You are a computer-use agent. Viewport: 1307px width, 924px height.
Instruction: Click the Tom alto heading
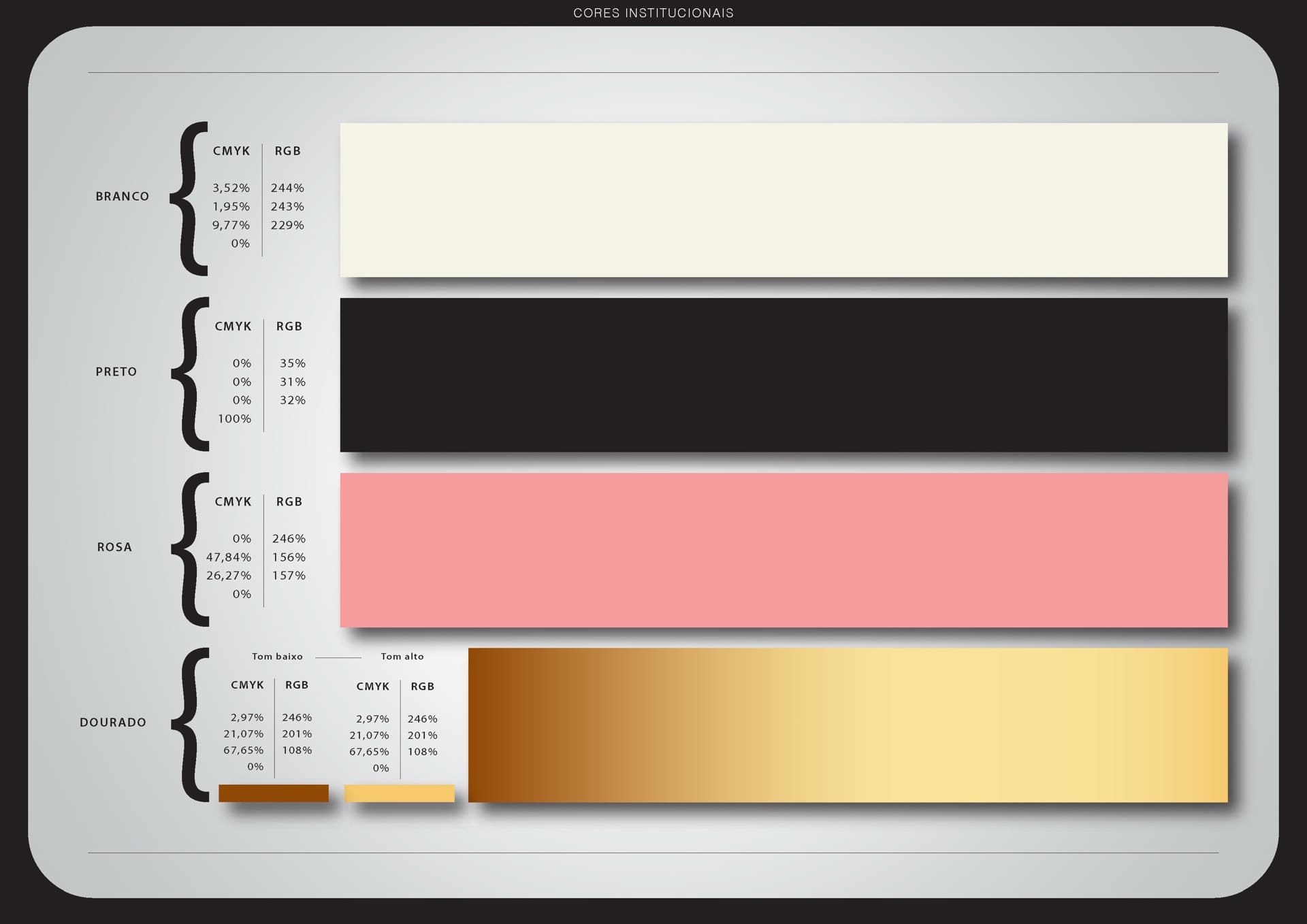402,657
